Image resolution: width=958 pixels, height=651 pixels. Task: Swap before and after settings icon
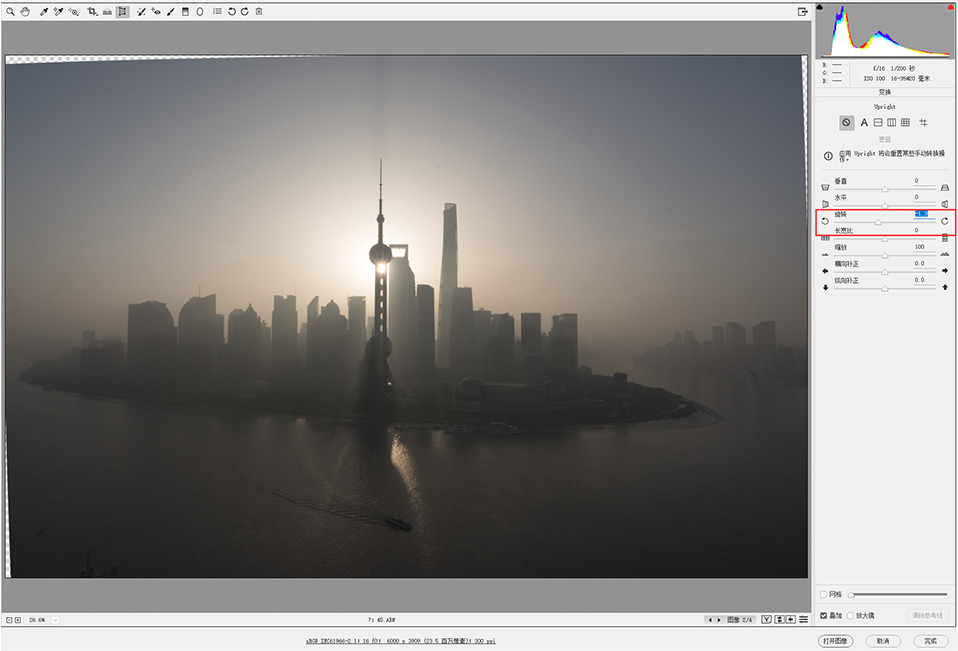[x=780, y=620]
